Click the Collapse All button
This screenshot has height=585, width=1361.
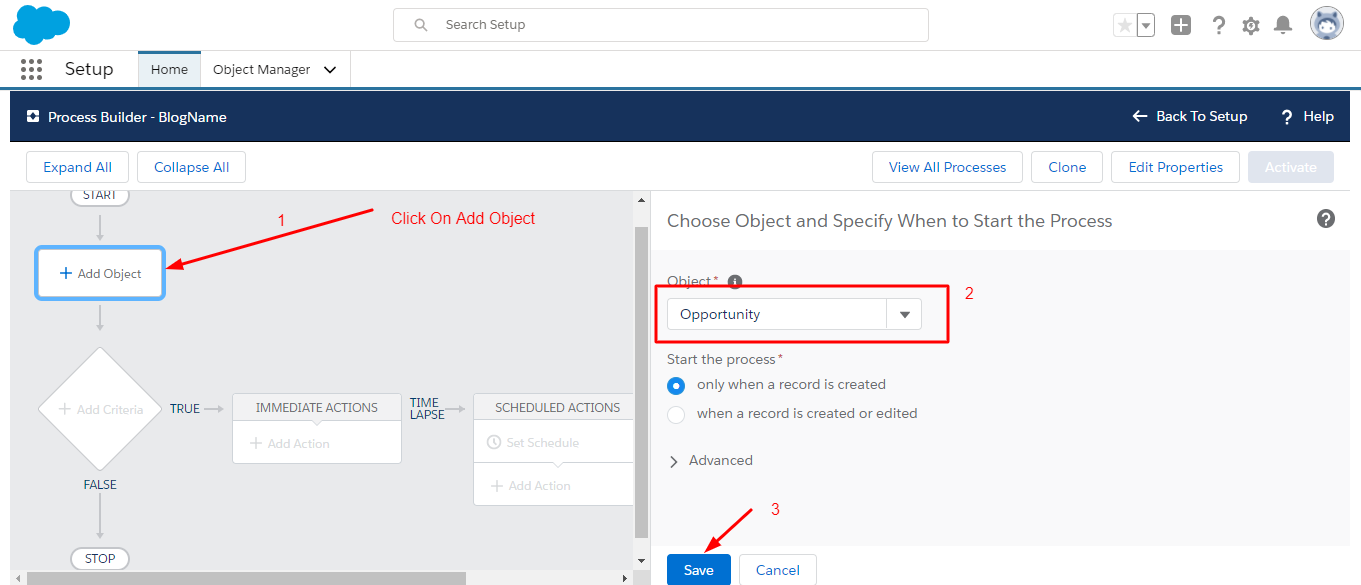(191, 167)
